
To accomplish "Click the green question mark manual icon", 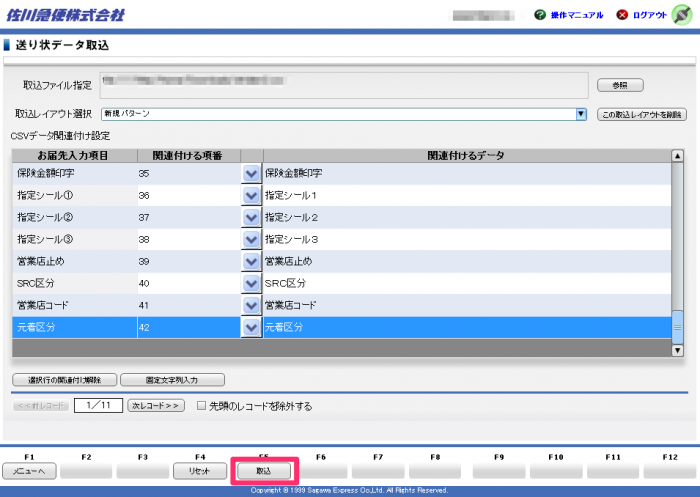I will [x=540, y=15].
